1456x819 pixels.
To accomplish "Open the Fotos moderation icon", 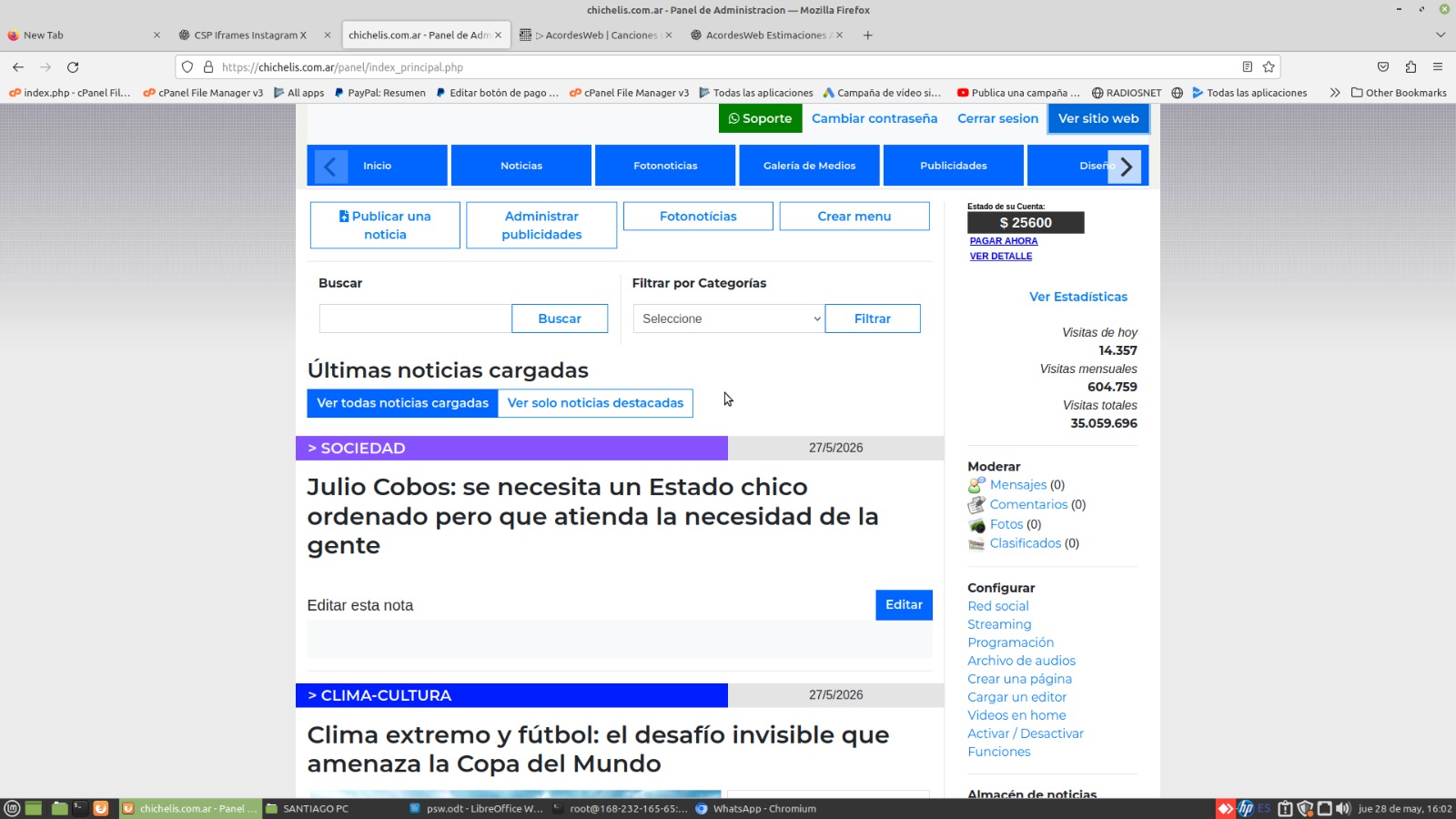I will (976, 525).
